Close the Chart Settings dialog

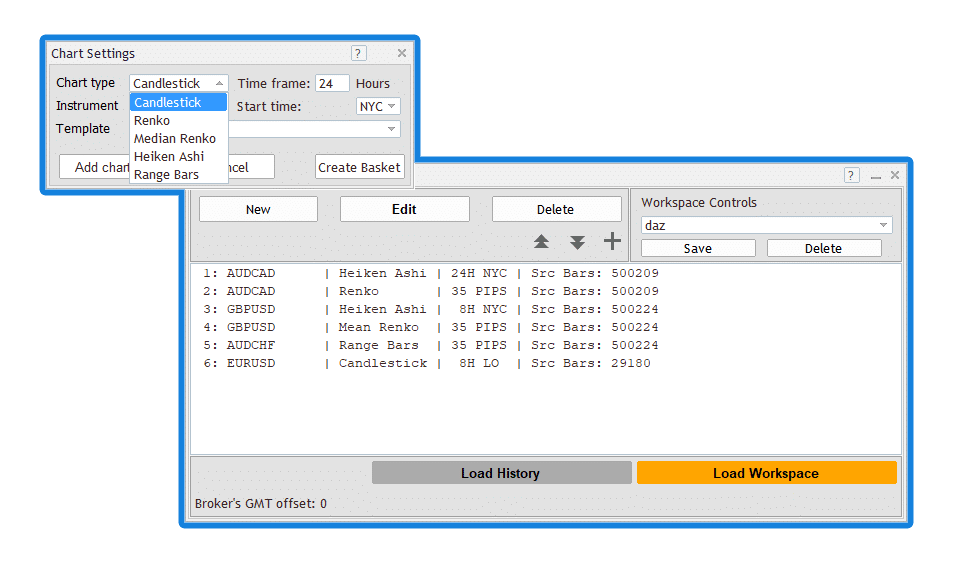point(402,54)
